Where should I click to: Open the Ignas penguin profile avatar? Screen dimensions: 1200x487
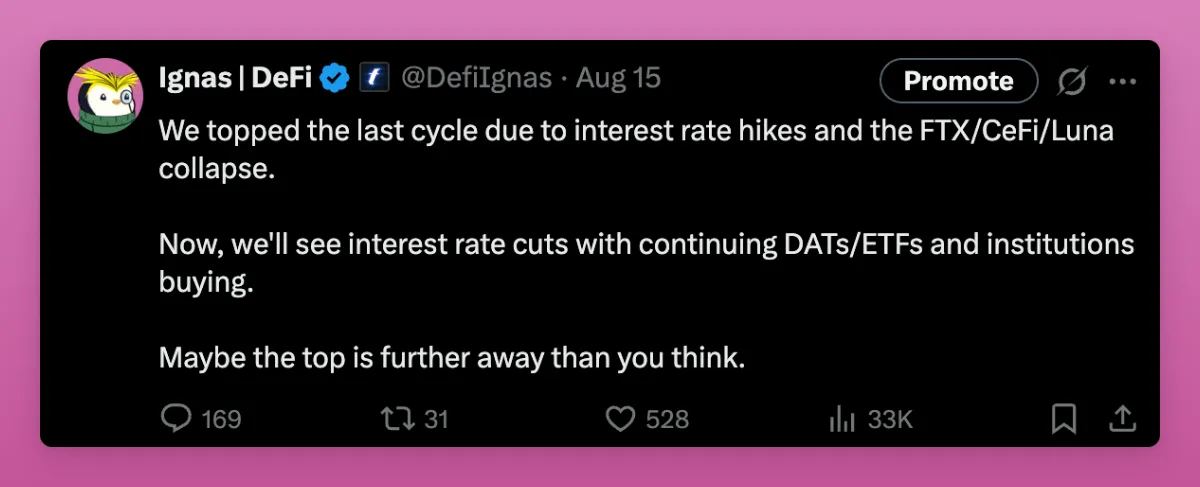pyautogui.click(x=105, y=96)
